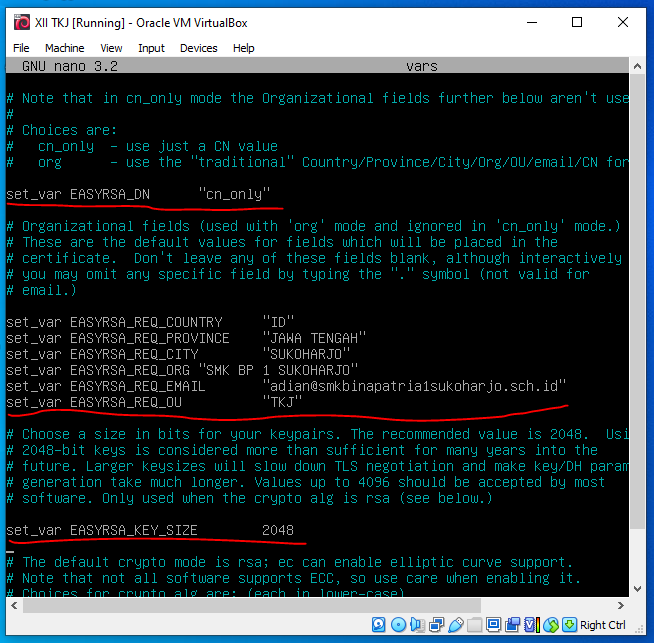Minimize the VirtualBox window
Screen dimensions: 654x643
pos(532,23)
